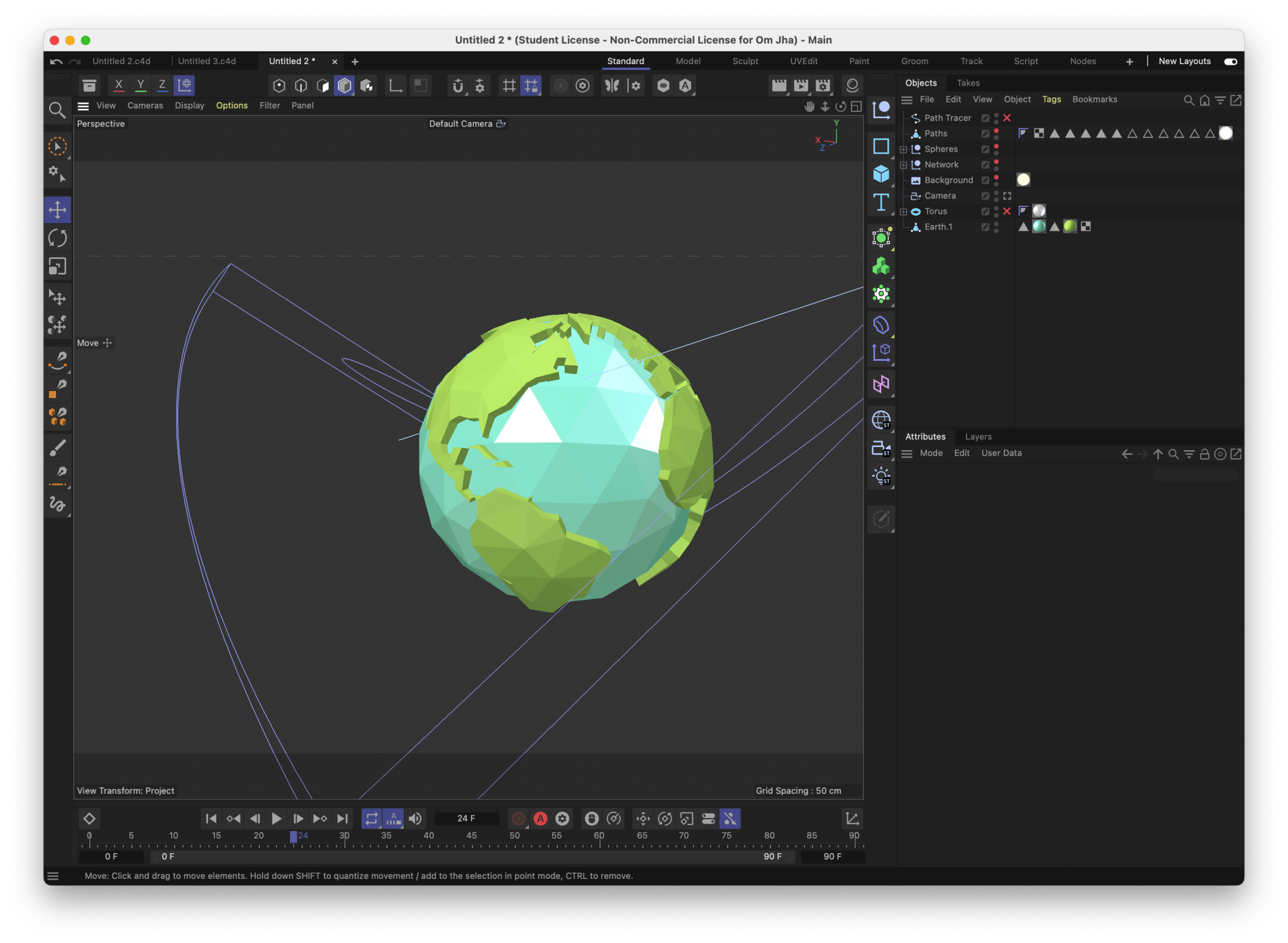
Task: Open the Asset Browser box icon
Action: [89, 85]
